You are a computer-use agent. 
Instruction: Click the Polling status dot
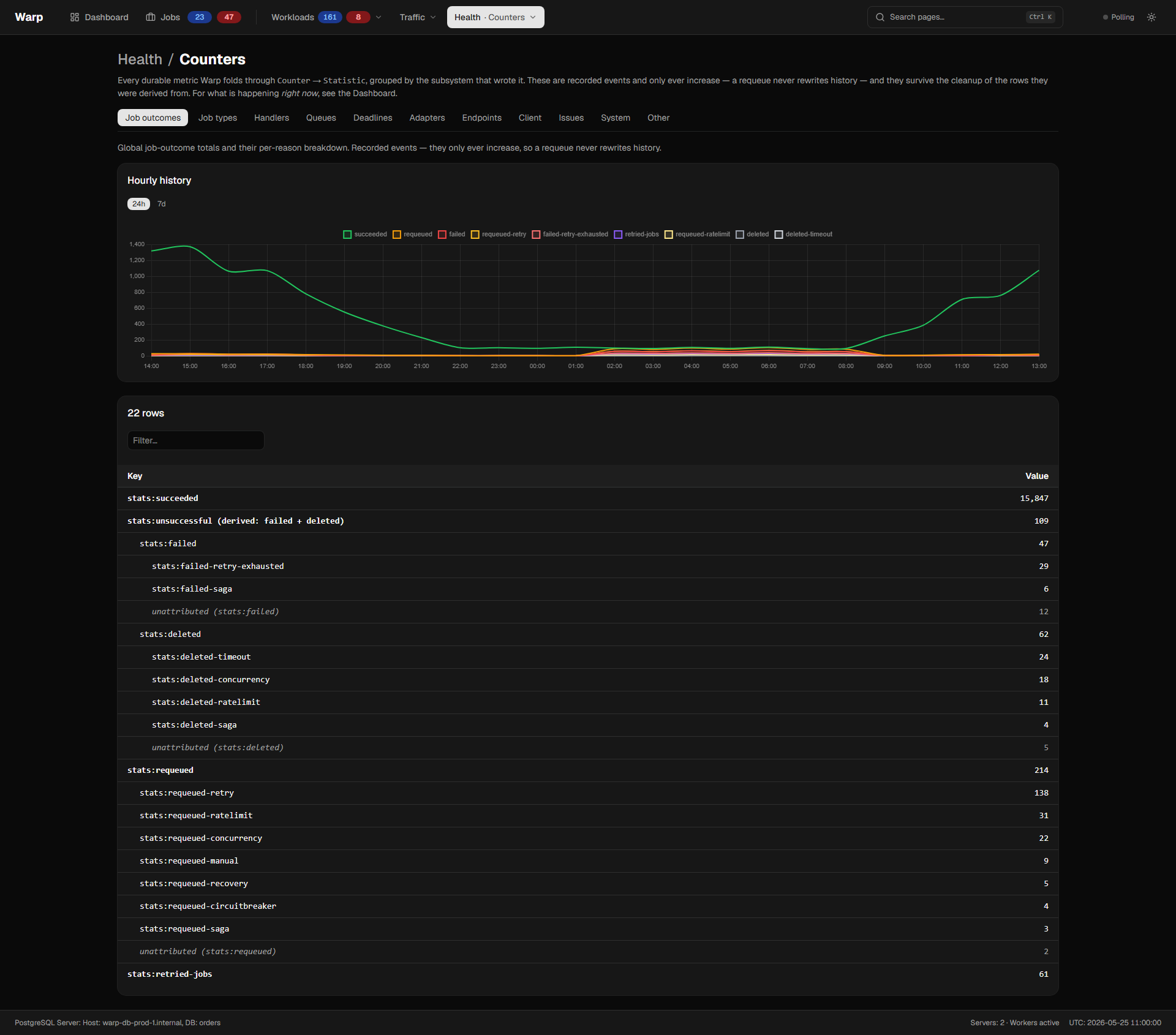(1106, 17)
